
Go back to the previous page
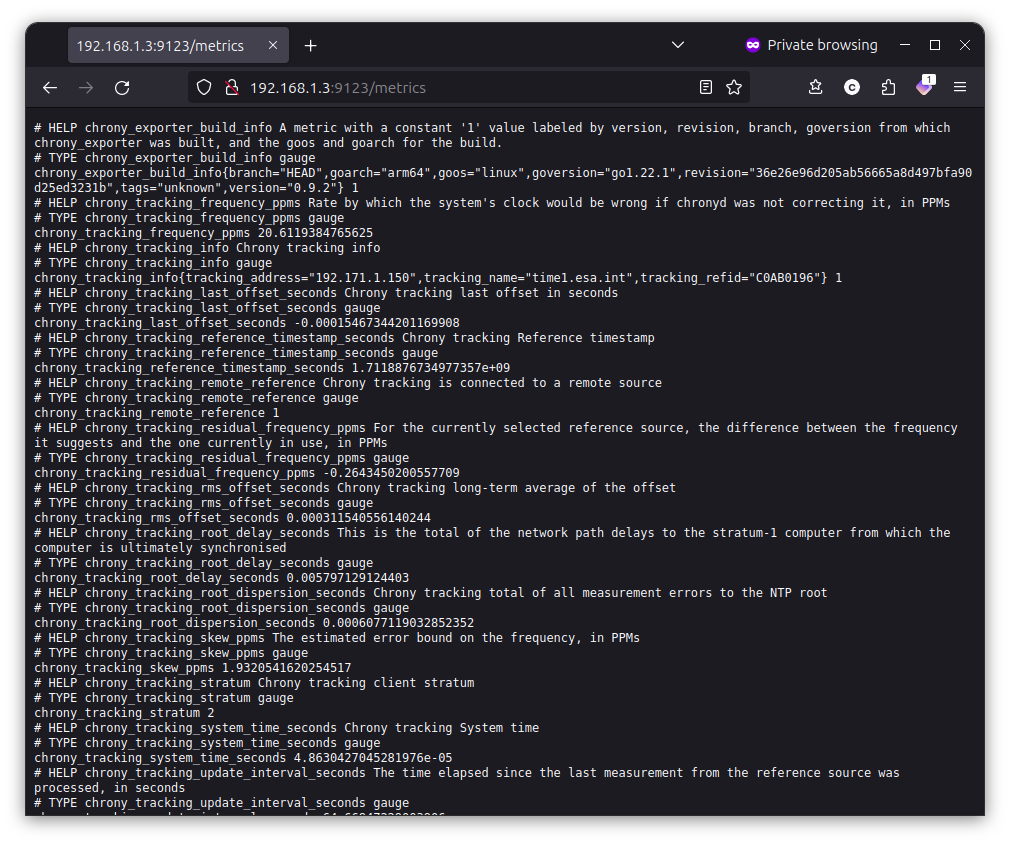pos(50,87)
